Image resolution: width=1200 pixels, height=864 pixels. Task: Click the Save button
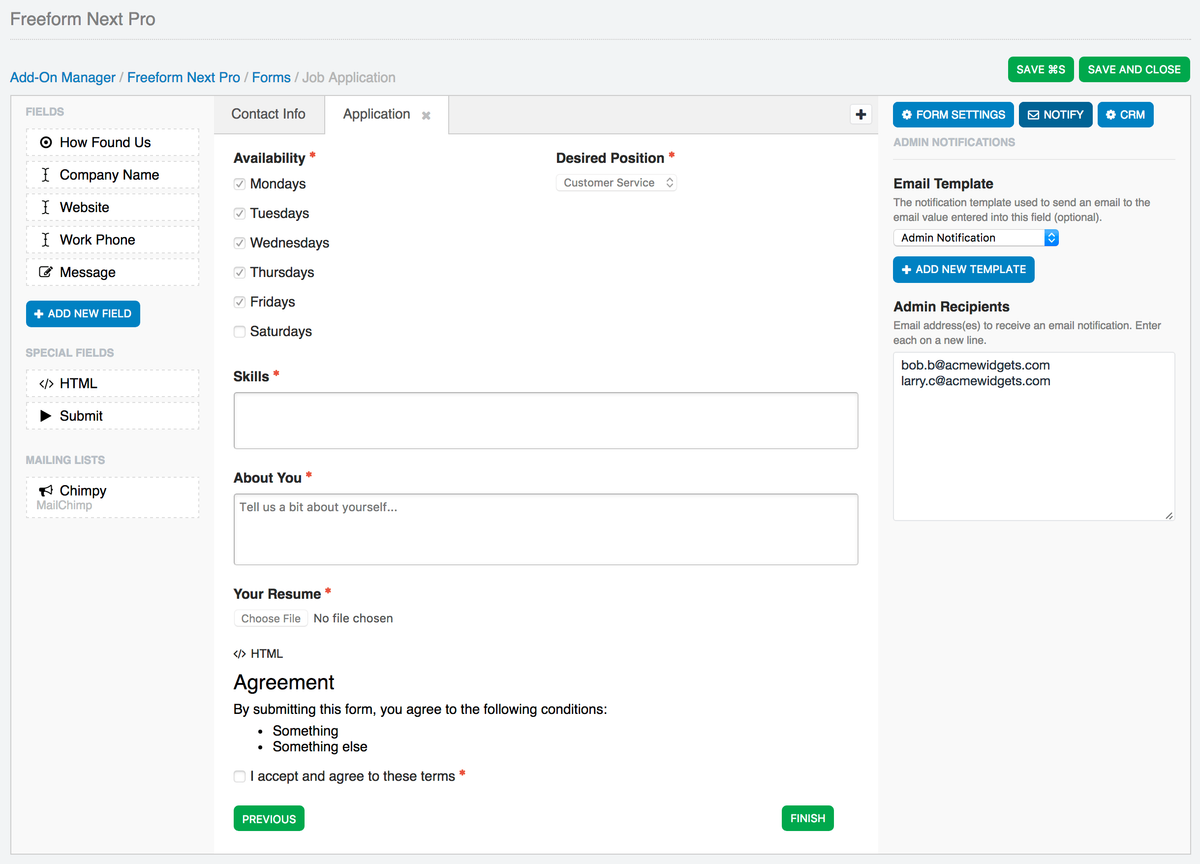1041,69
